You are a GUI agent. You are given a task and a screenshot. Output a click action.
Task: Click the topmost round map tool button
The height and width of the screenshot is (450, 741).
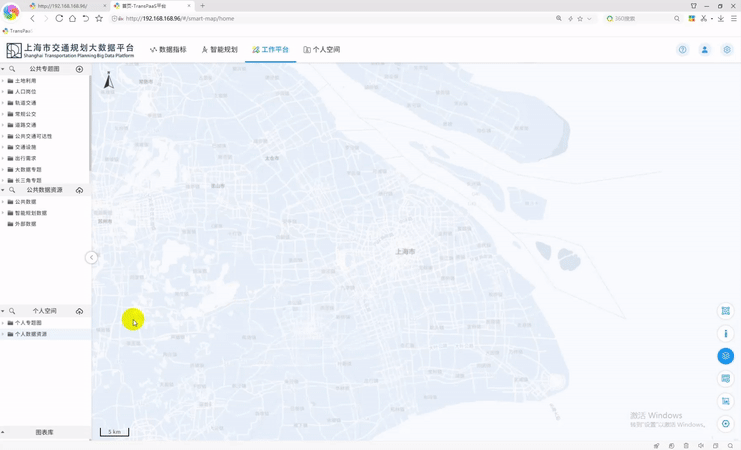pyautogui.click(x=725, y=311)
